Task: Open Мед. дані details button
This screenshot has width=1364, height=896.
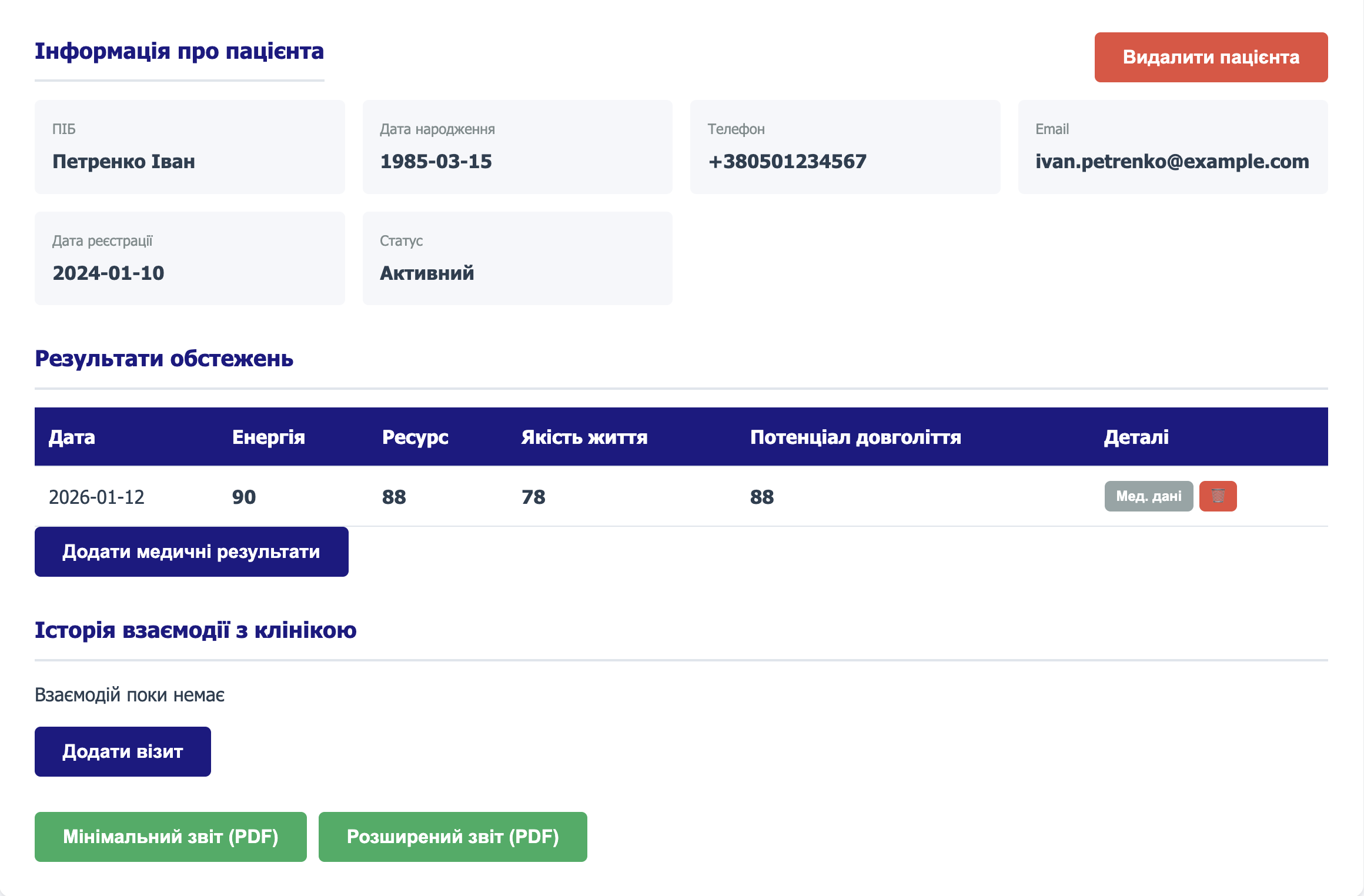Action: (x=1148, y=496)
